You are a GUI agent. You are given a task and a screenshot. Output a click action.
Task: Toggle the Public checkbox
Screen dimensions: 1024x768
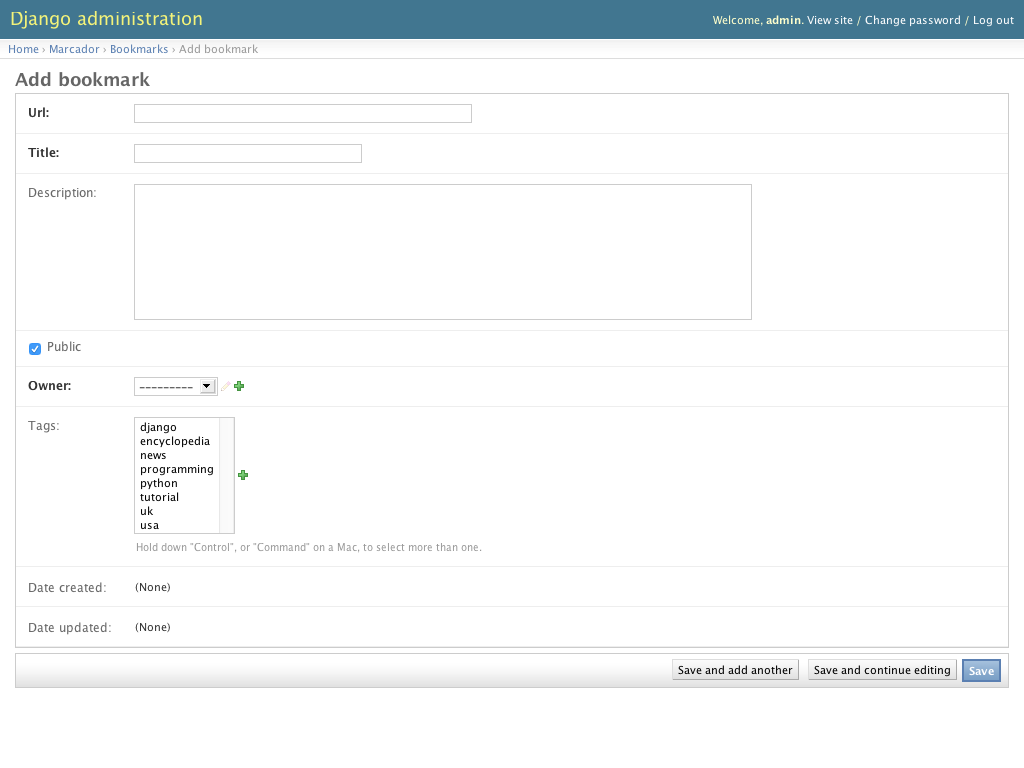[x=35, y=349]
